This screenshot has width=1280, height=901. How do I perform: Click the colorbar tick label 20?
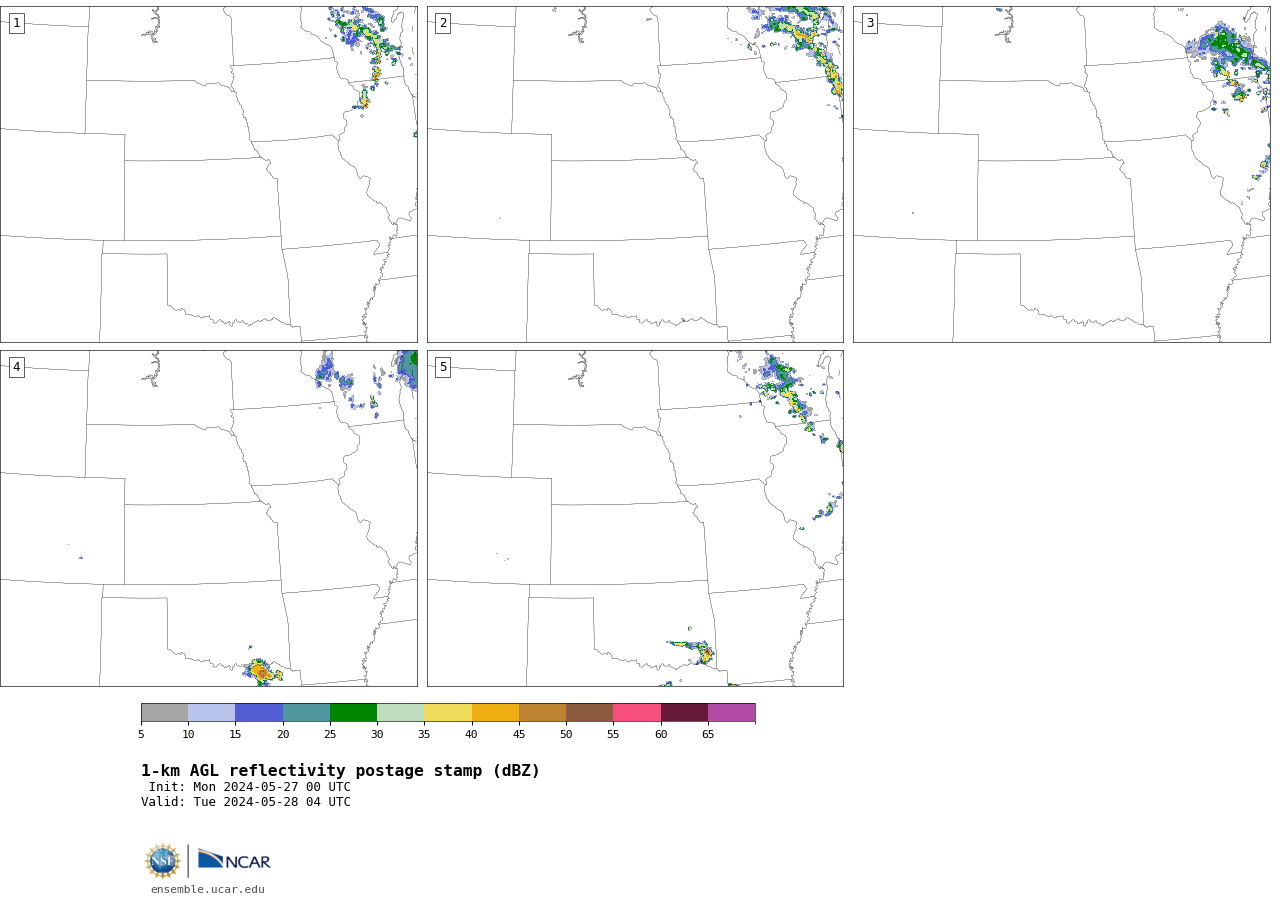(x=283, y=735)
